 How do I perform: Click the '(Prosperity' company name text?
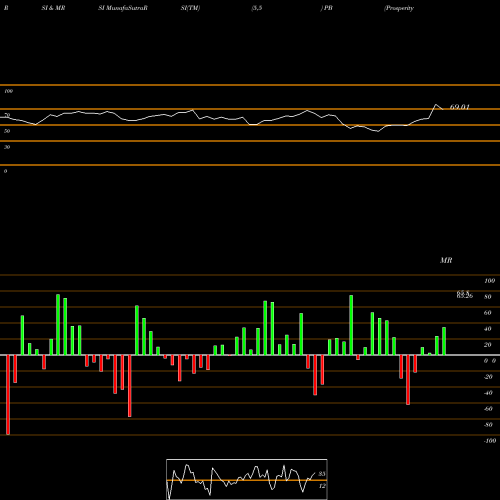tap(399, 8)
